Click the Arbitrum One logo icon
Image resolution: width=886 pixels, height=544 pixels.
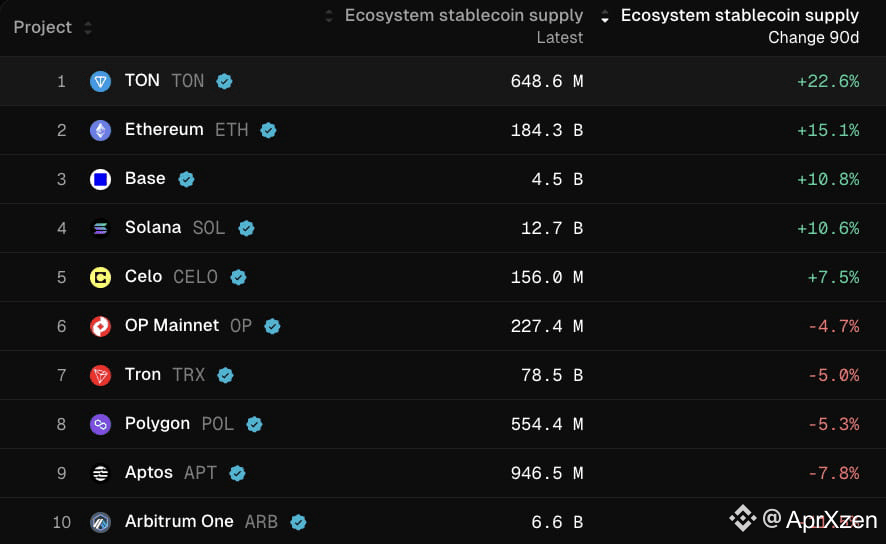pyautogui.click(x=101, y=522)
